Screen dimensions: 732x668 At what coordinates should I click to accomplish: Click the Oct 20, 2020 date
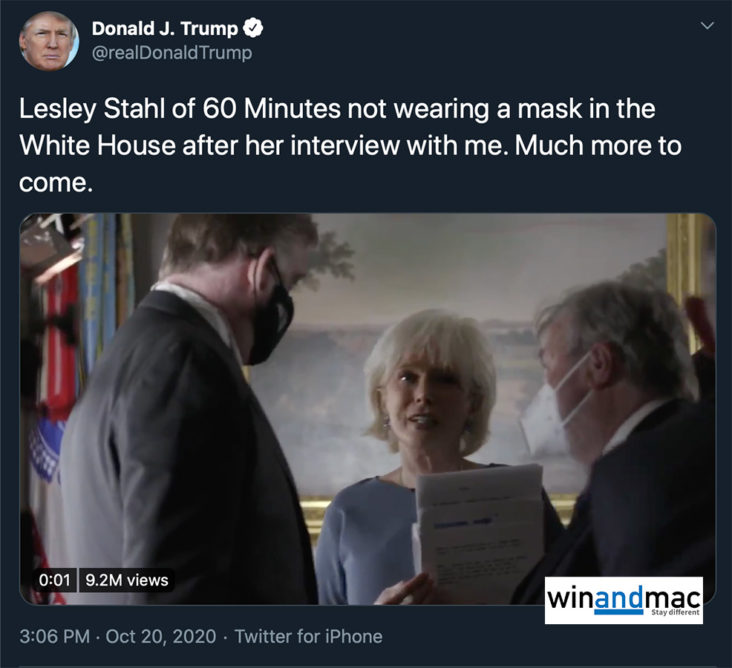click(161, 636)
